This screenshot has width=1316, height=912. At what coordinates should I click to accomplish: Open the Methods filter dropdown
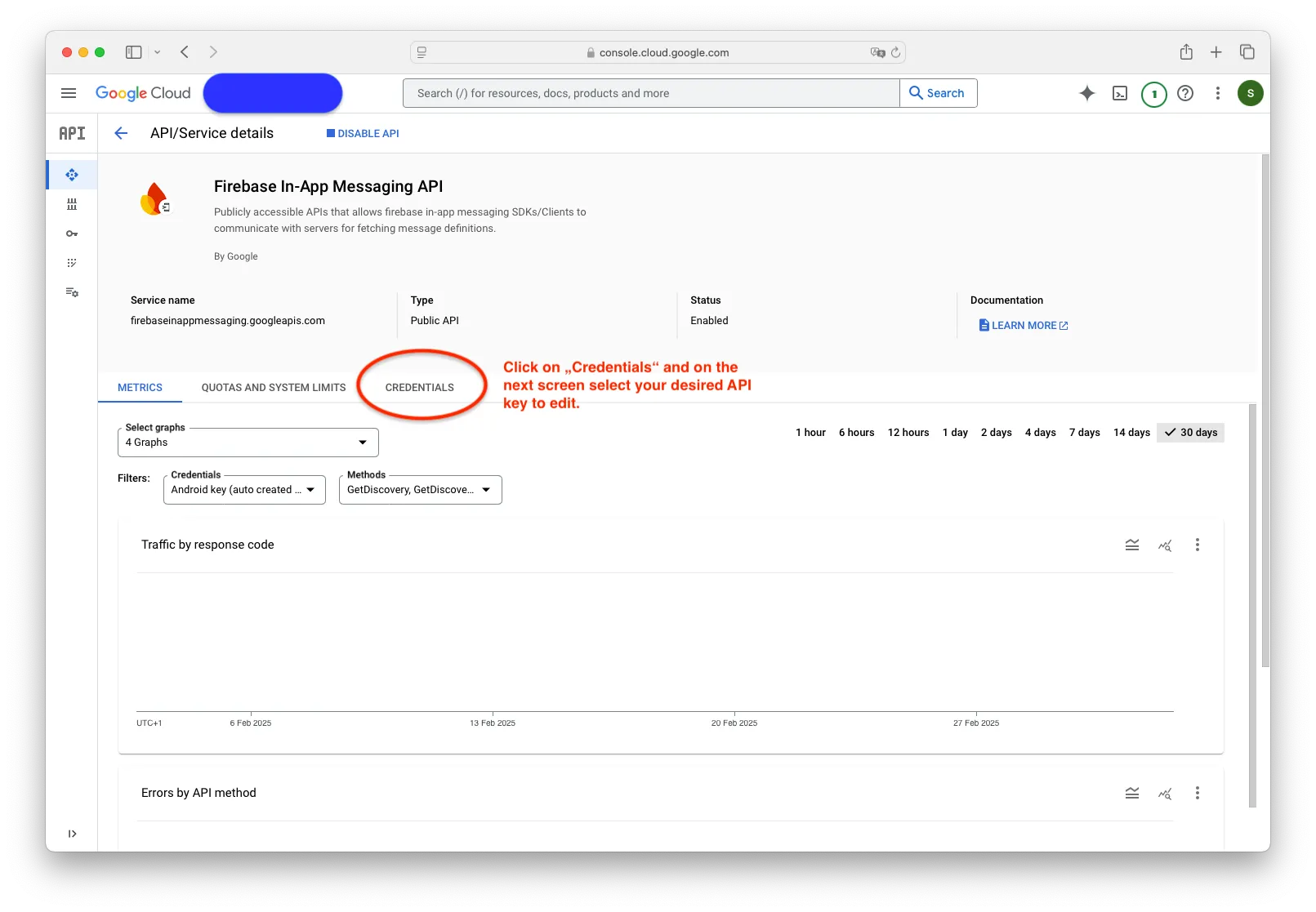420,490
